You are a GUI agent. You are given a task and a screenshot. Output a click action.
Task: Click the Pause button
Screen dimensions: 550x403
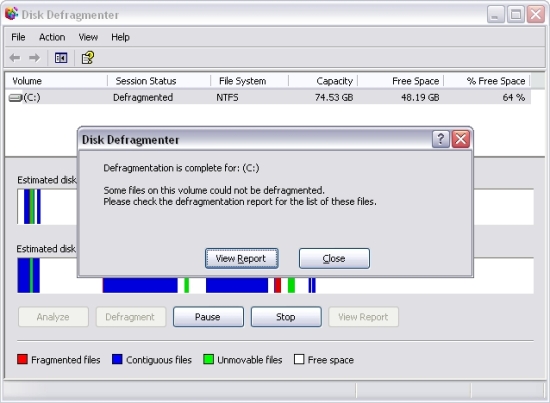pos(208,317)
